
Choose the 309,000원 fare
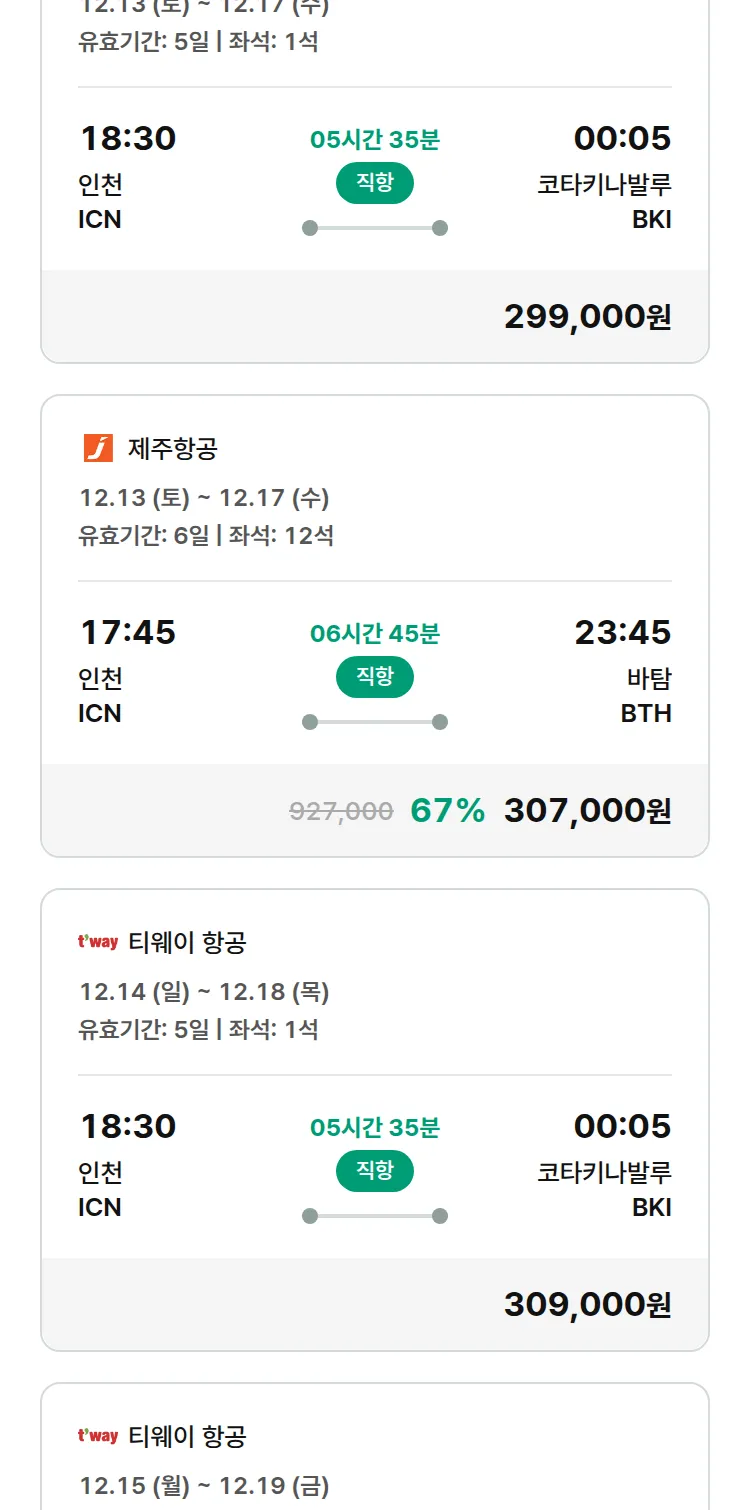(587, 1305)
